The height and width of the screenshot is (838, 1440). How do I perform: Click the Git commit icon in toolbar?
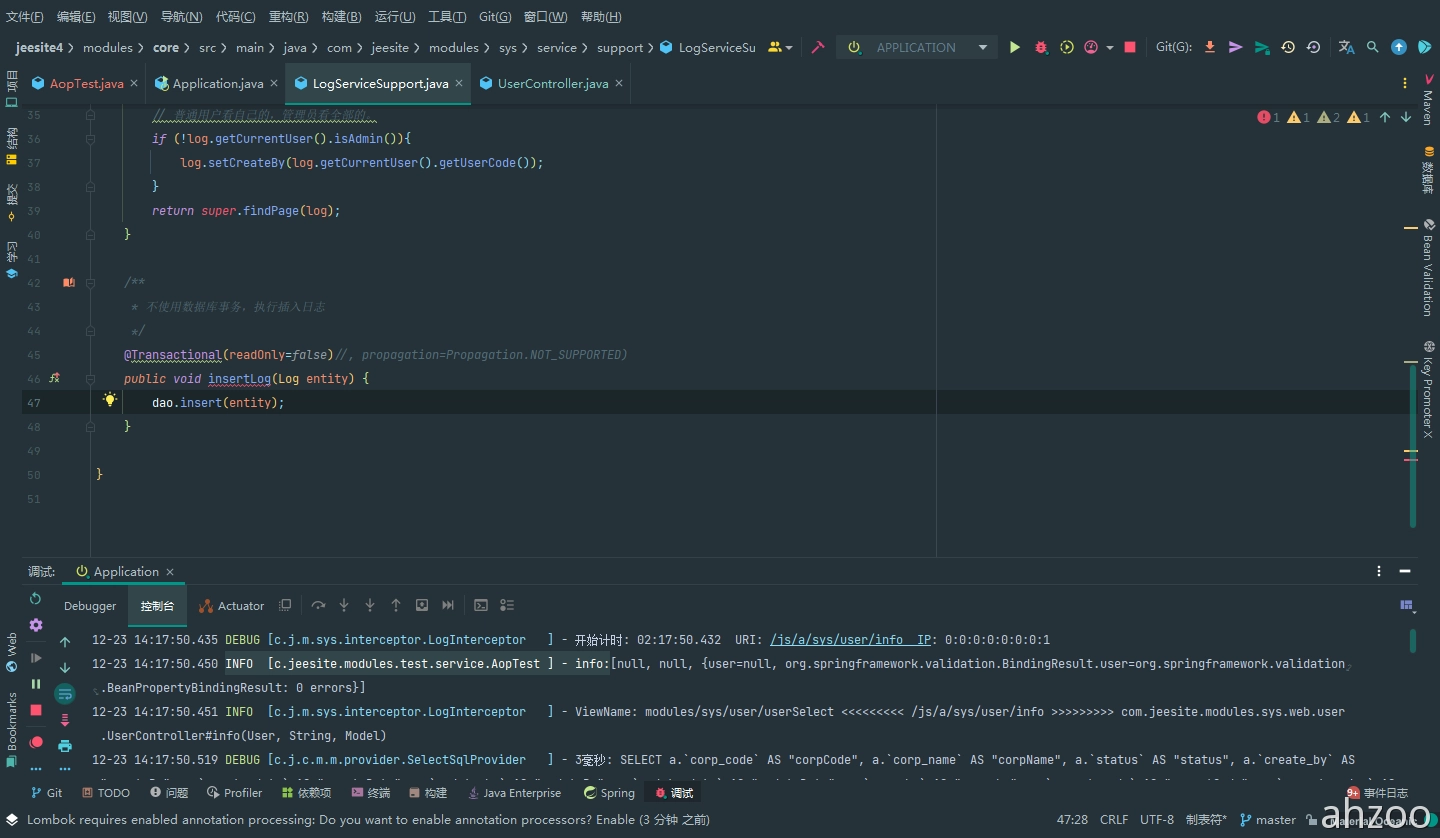point(1236,47)
